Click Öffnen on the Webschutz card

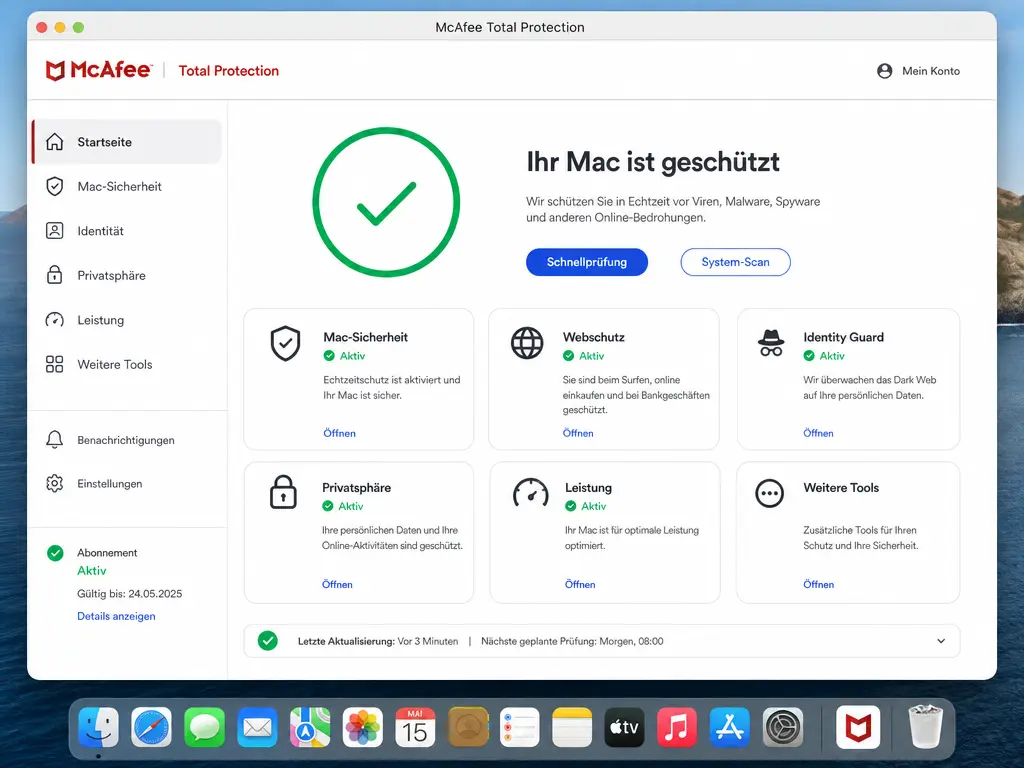(x=578, y=433)
